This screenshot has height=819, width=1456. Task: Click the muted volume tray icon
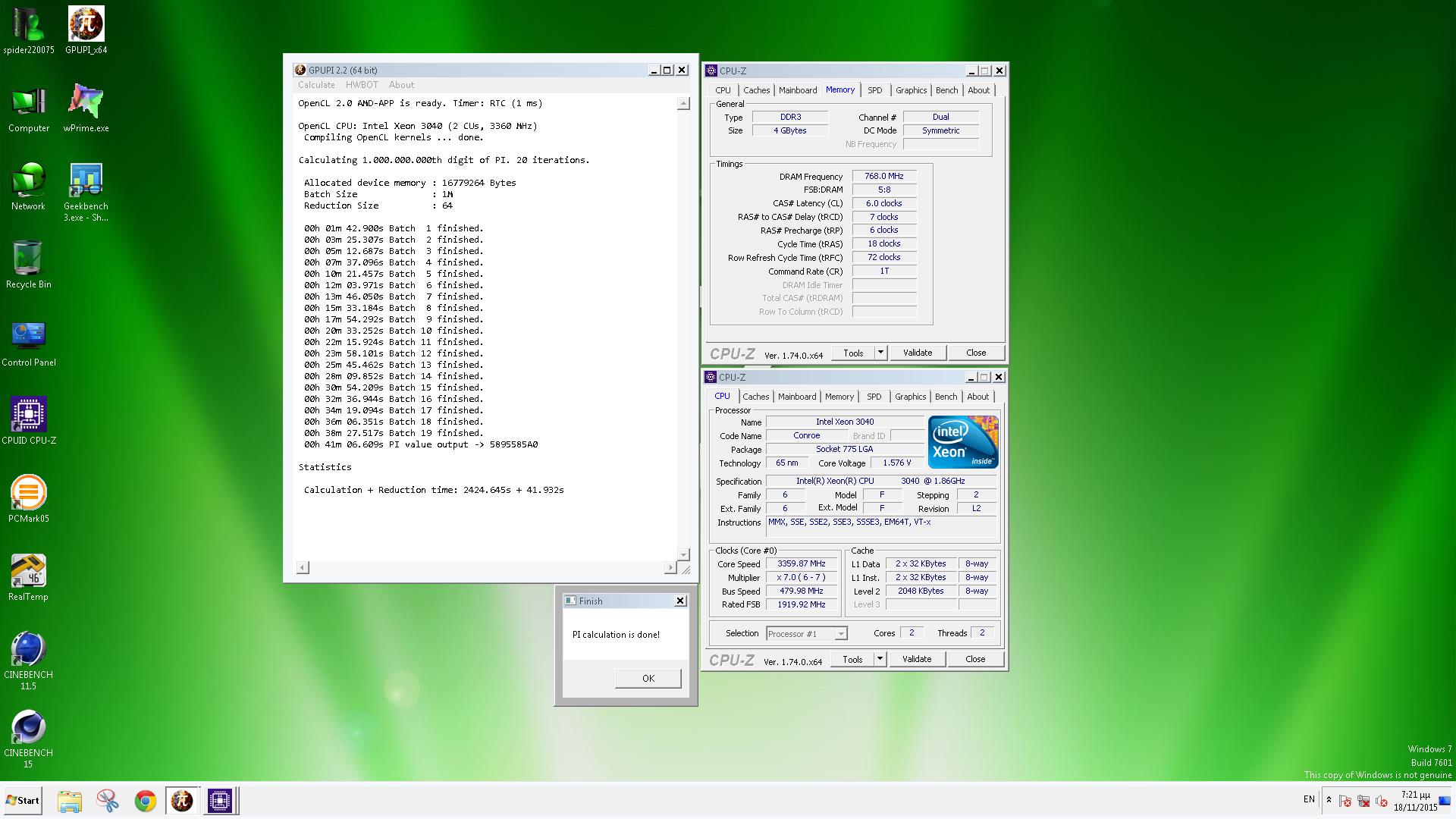[1381, 801]
